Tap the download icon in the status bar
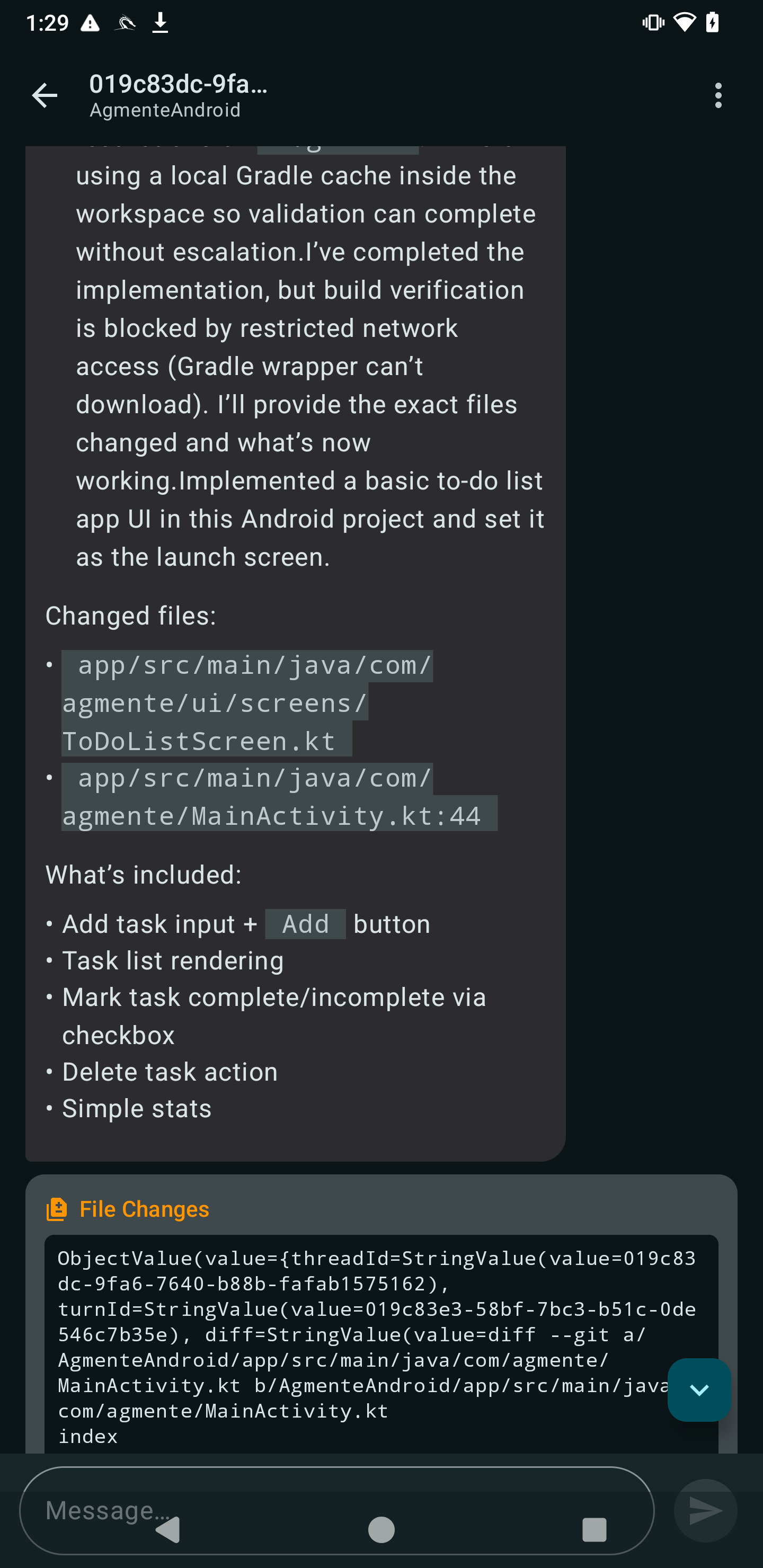Viewport: 763px width, 1568px height. click(160, 22)
